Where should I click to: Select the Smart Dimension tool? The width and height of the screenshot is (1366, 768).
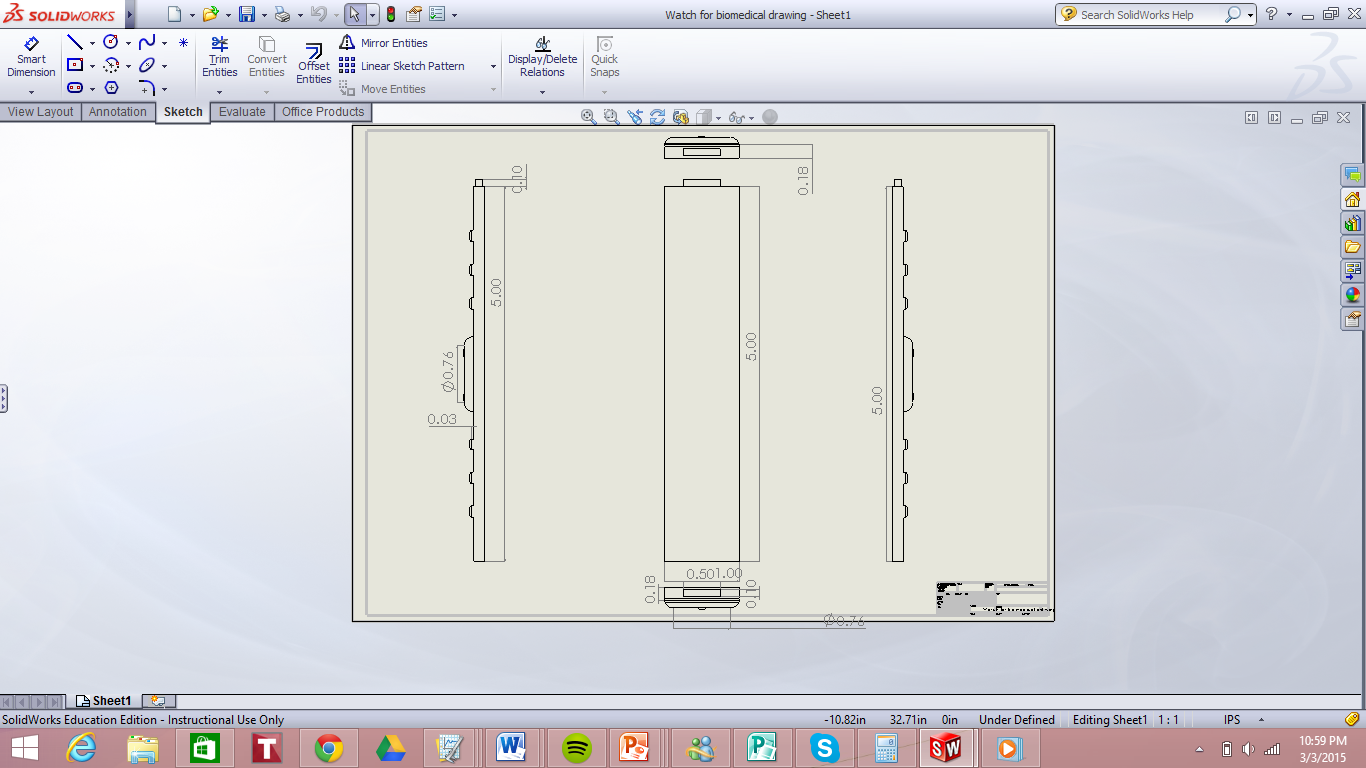[31, 58]
